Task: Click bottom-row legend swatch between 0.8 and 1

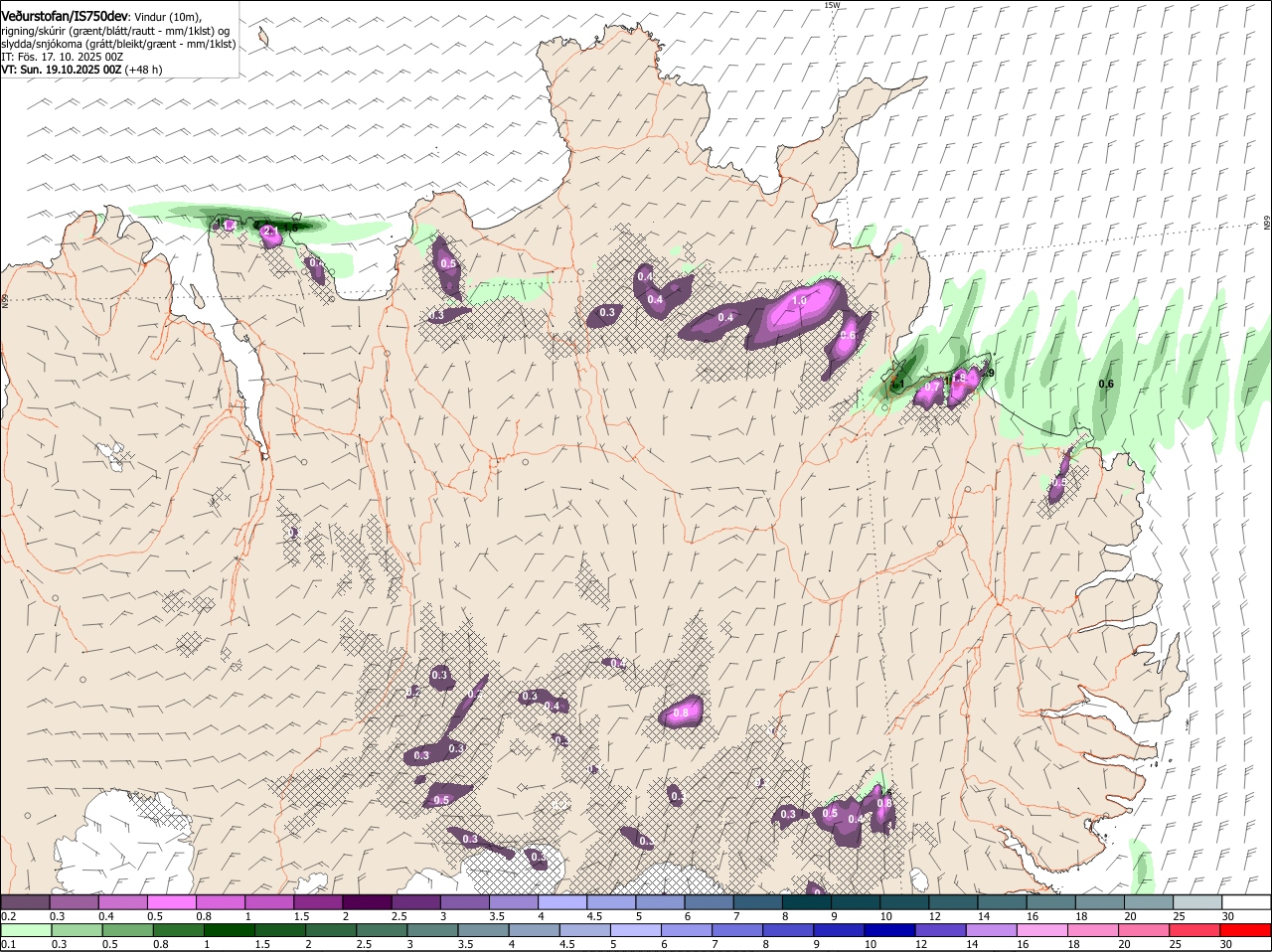Action: tap(179, 929)
